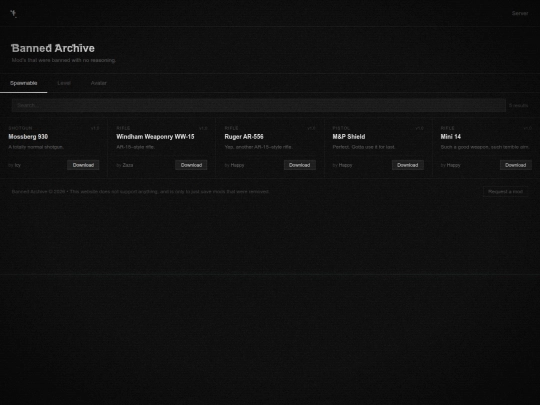This screenshot has width=540, height=405.
Task: Click the Ruger AR-556 title
Action: click(244, 137)
